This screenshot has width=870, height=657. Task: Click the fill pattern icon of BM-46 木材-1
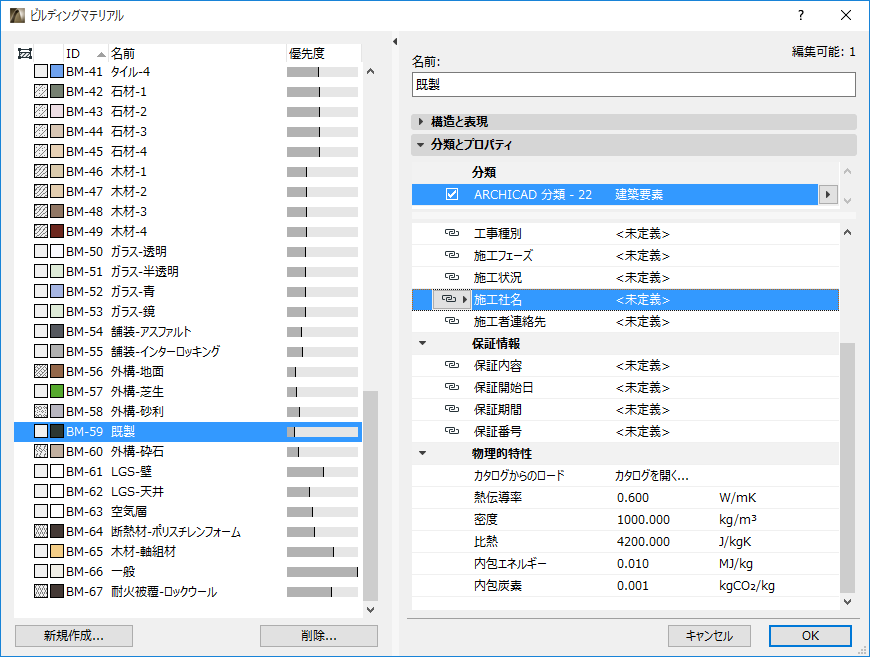tap(41, 171)
